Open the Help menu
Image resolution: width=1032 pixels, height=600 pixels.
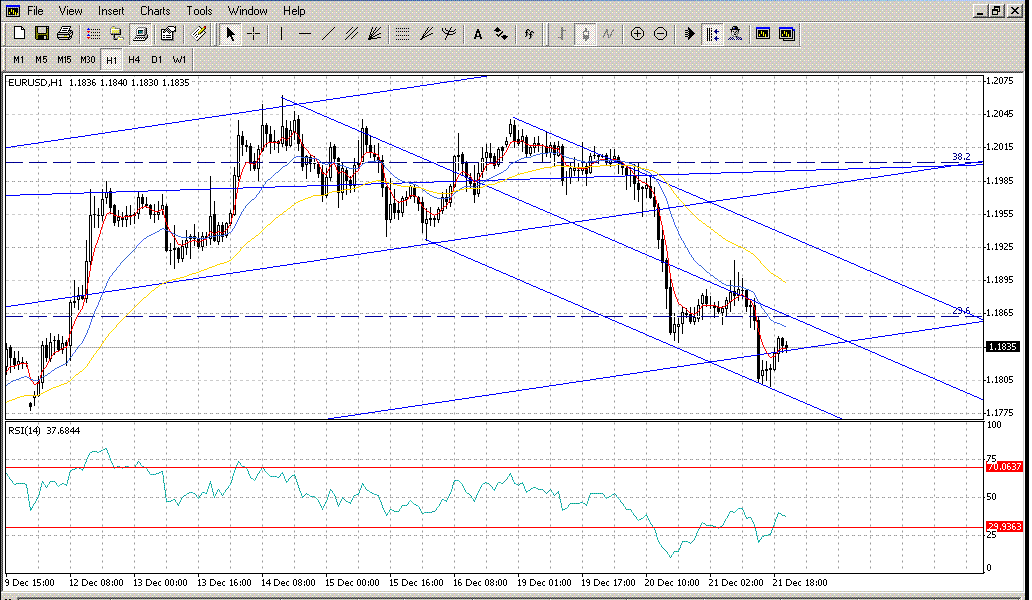294,11
